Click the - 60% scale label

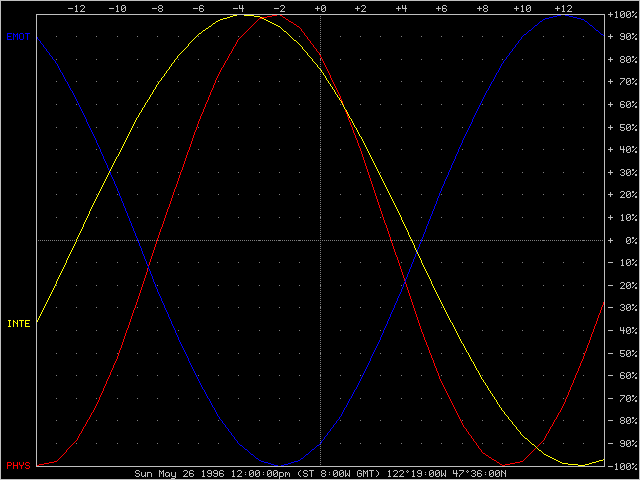pyautogui.click(x=622, y=376)
